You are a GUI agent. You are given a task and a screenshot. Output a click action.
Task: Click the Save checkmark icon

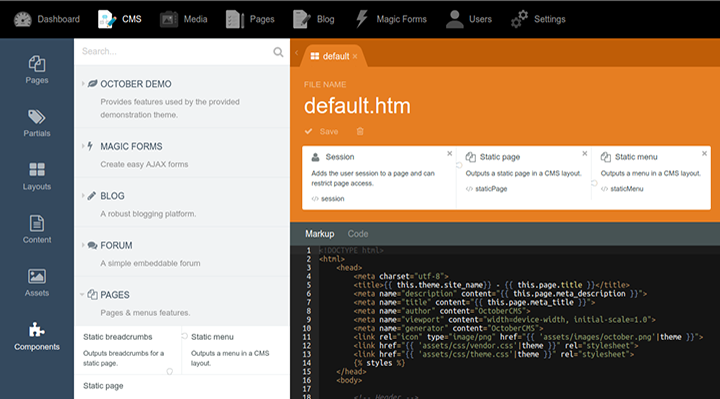[309, 131]
